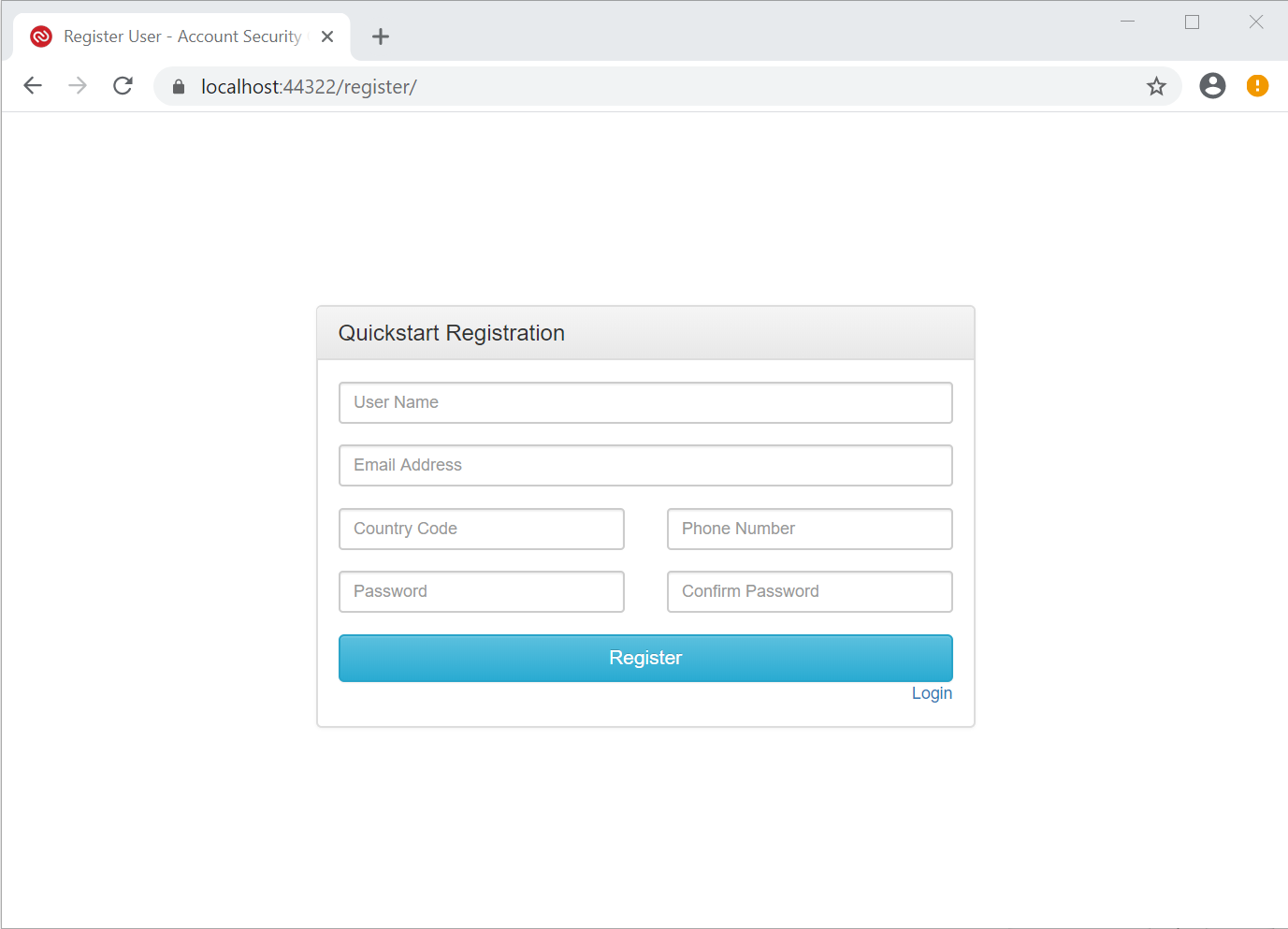Image resolution: width=1288 pixels, height=929 pixels.
Task: Click the orange warning extension icon
Action: 1257,85
